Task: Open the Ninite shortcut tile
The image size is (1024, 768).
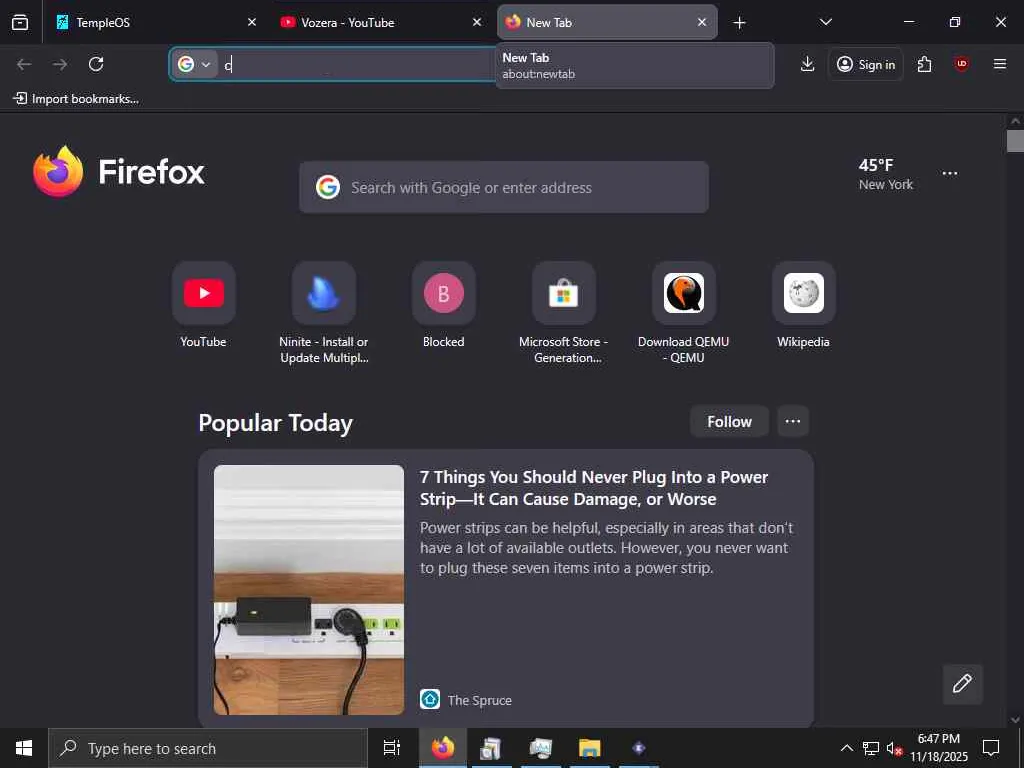Action: 323,314
